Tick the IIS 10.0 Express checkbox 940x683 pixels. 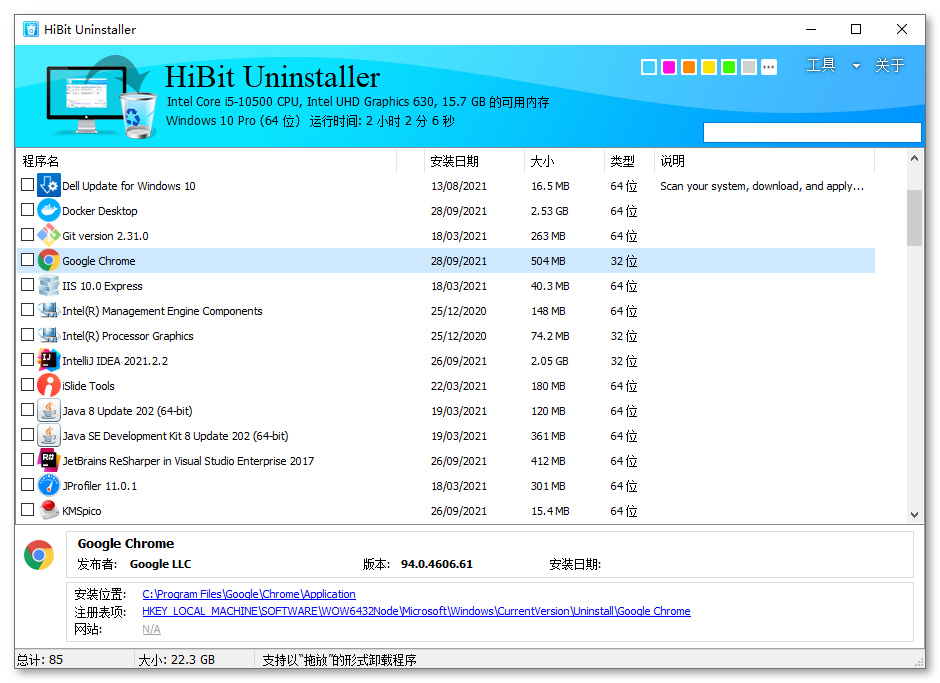pyautogui.click(x=27, y=284)
